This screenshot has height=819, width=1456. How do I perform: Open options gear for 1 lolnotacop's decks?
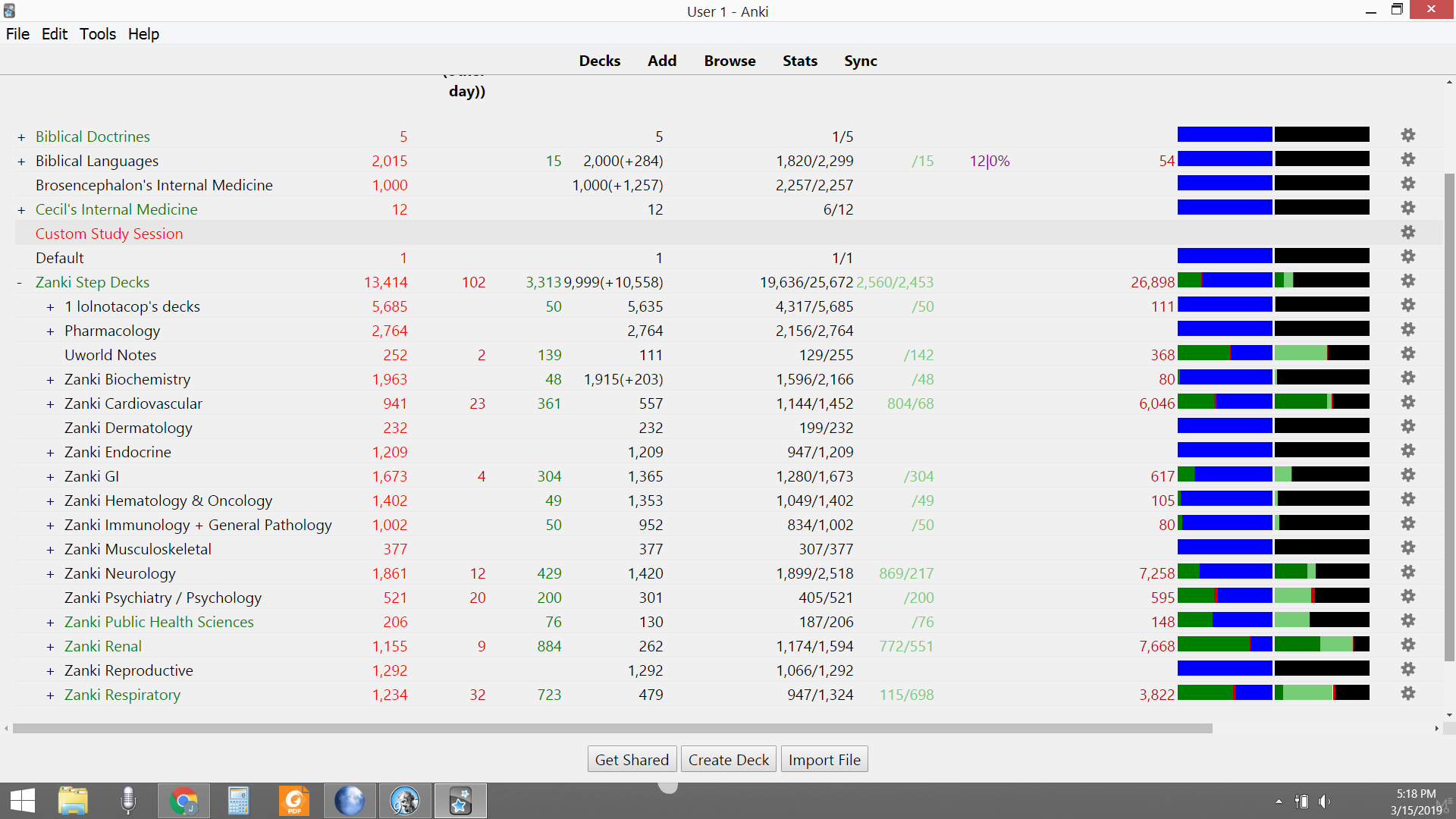pos(1408,306)
